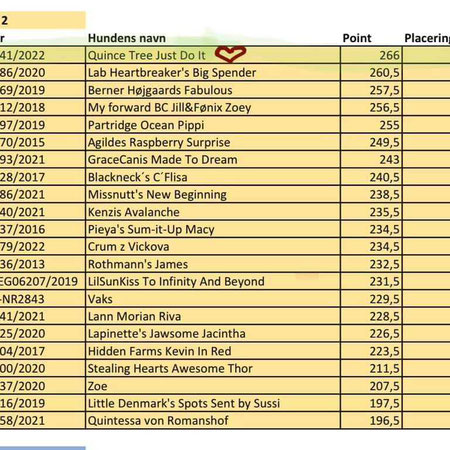This screenshot has height=450, width=450.
Task: Select the Kenzis Avalanche name cell
Action: [x=213, y=212]
